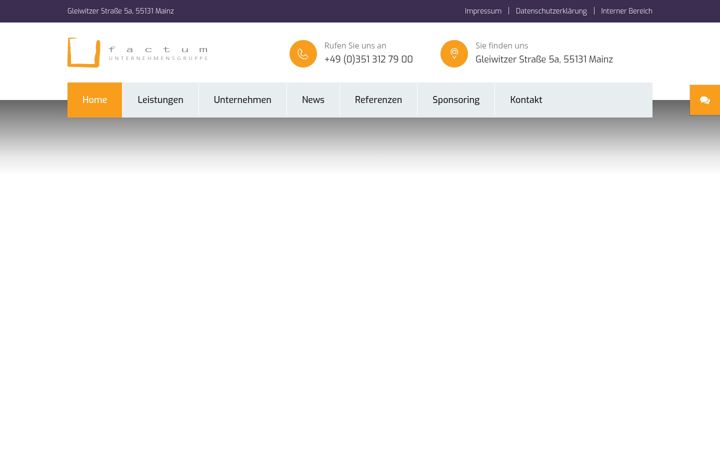Click the address in the purple top bar
The width and height of the screenshot is (720, 450).
click(120, 11)
